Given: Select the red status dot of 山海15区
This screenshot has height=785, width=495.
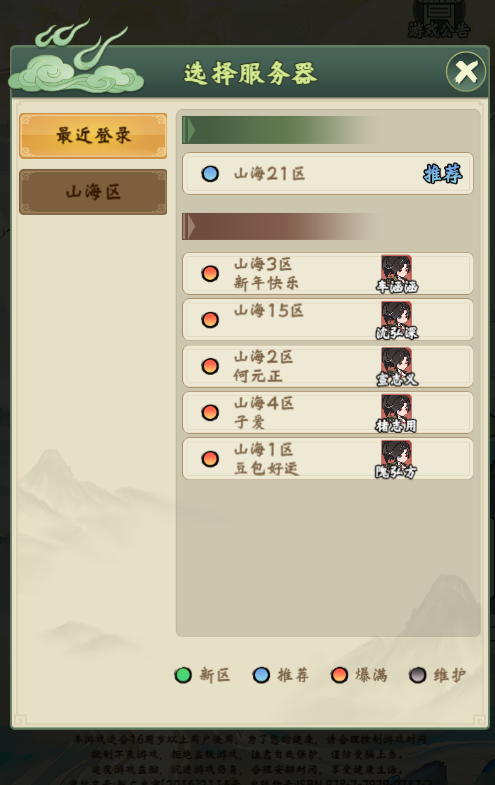Looking at the screenshot, I should click(x=210, y=319).
